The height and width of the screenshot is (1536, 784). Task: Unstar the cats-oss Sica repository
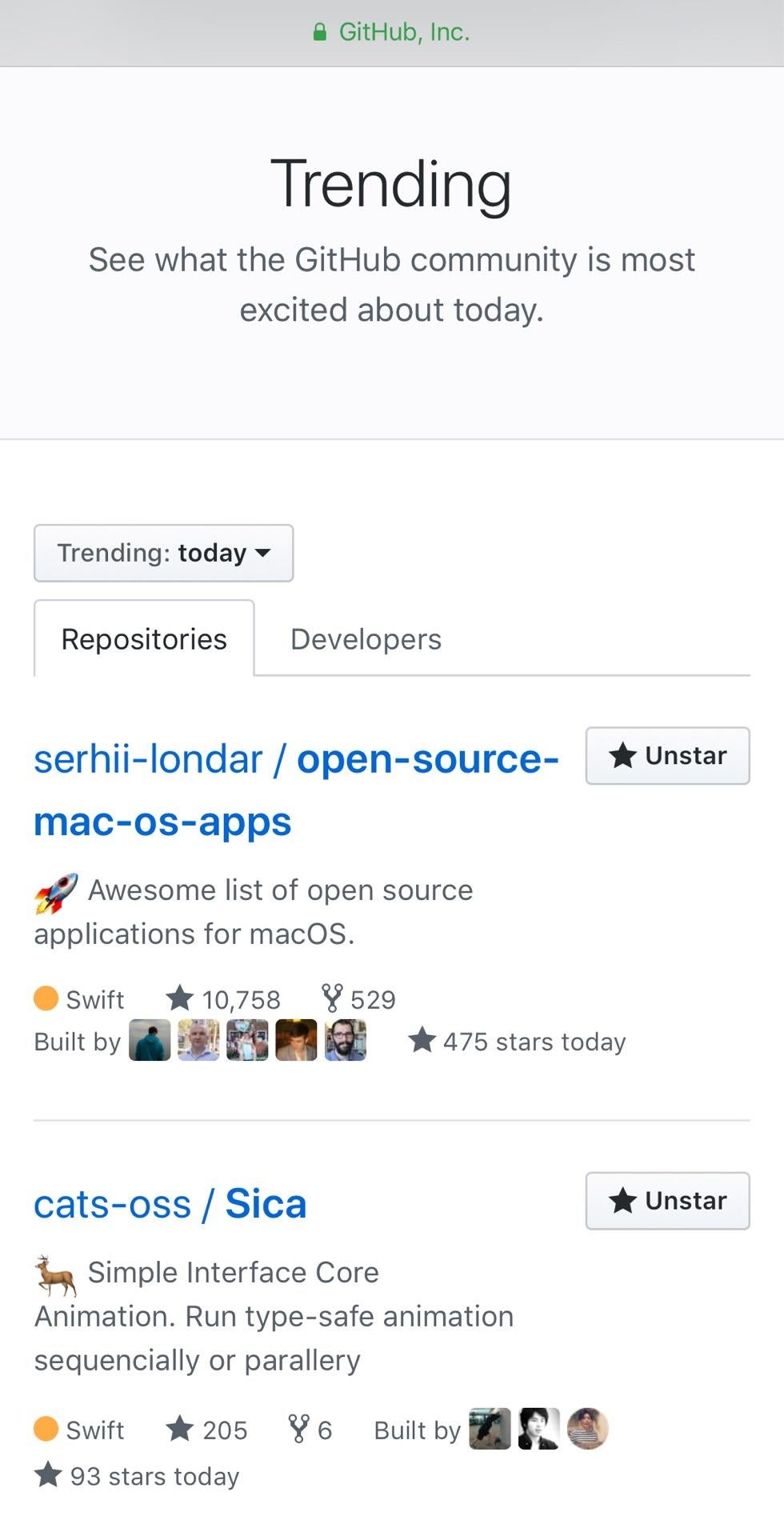(668, 1201)
